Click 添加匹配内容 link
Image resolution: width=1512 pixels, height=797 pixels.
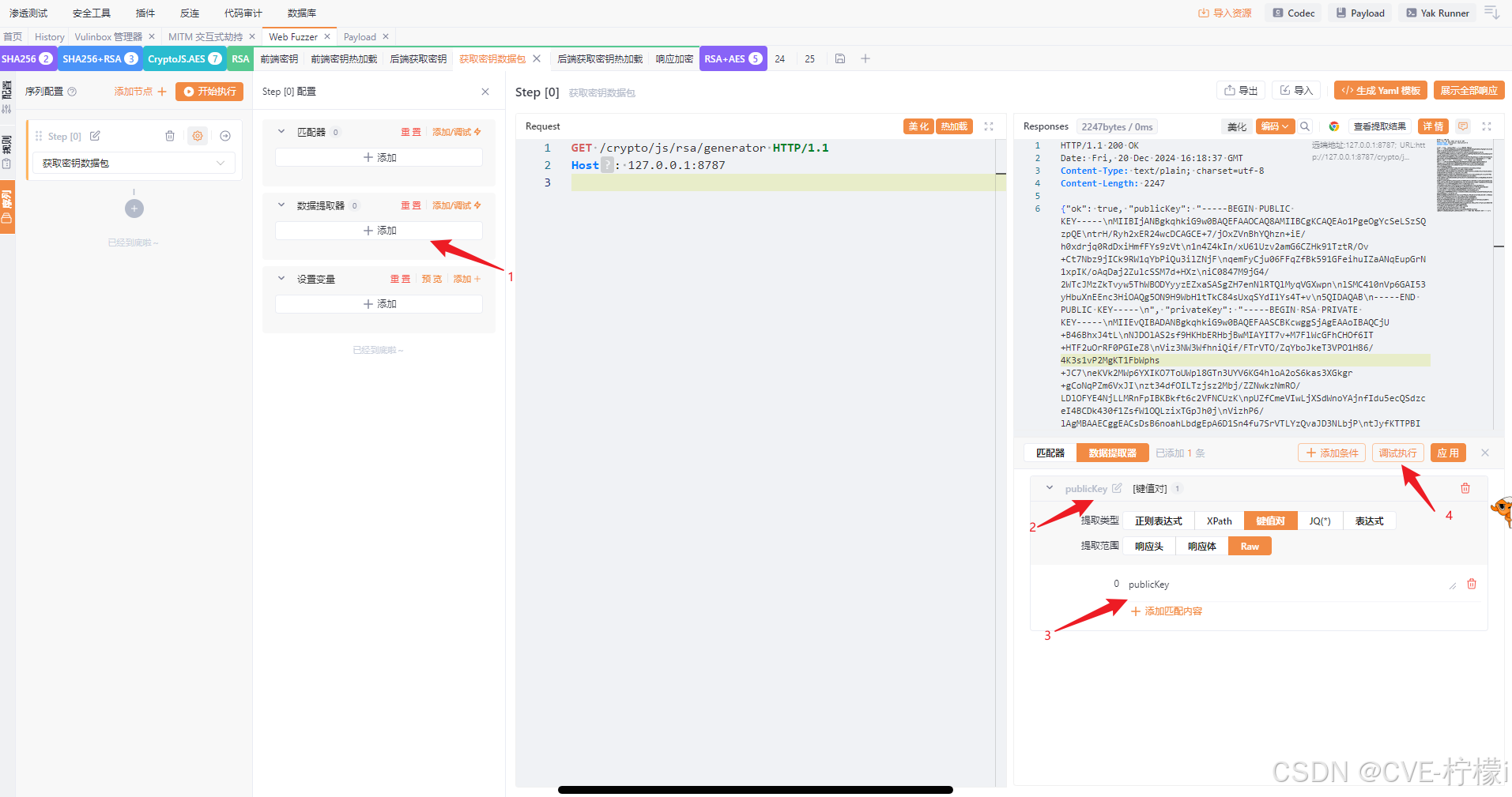coord(1167,611)
